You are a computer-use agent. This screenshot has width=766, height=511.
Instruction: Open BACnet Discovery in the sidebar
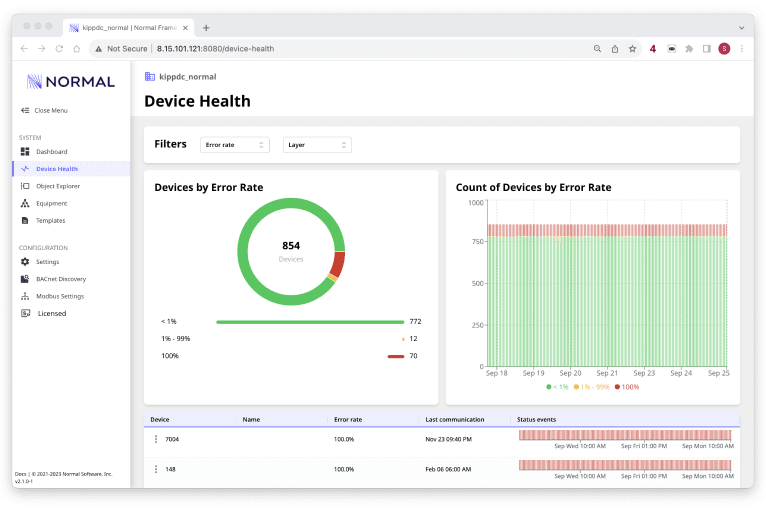point(71,279)
